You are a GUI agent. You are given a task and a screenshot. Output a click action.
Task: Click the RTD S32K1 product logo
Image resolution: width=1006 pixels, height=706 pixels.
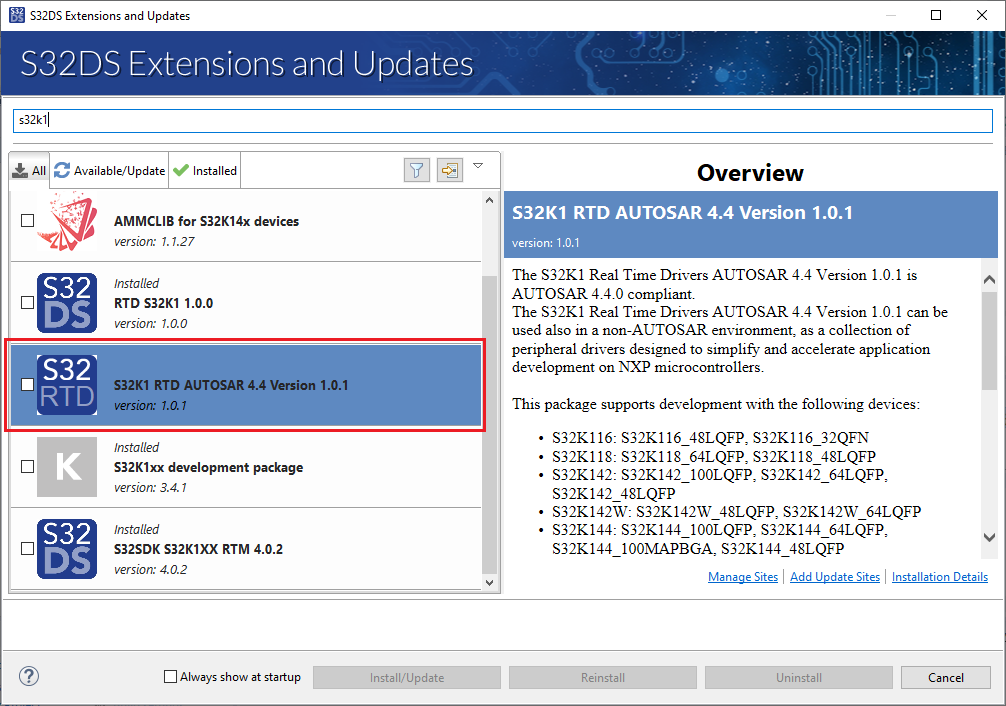(66, 303)
